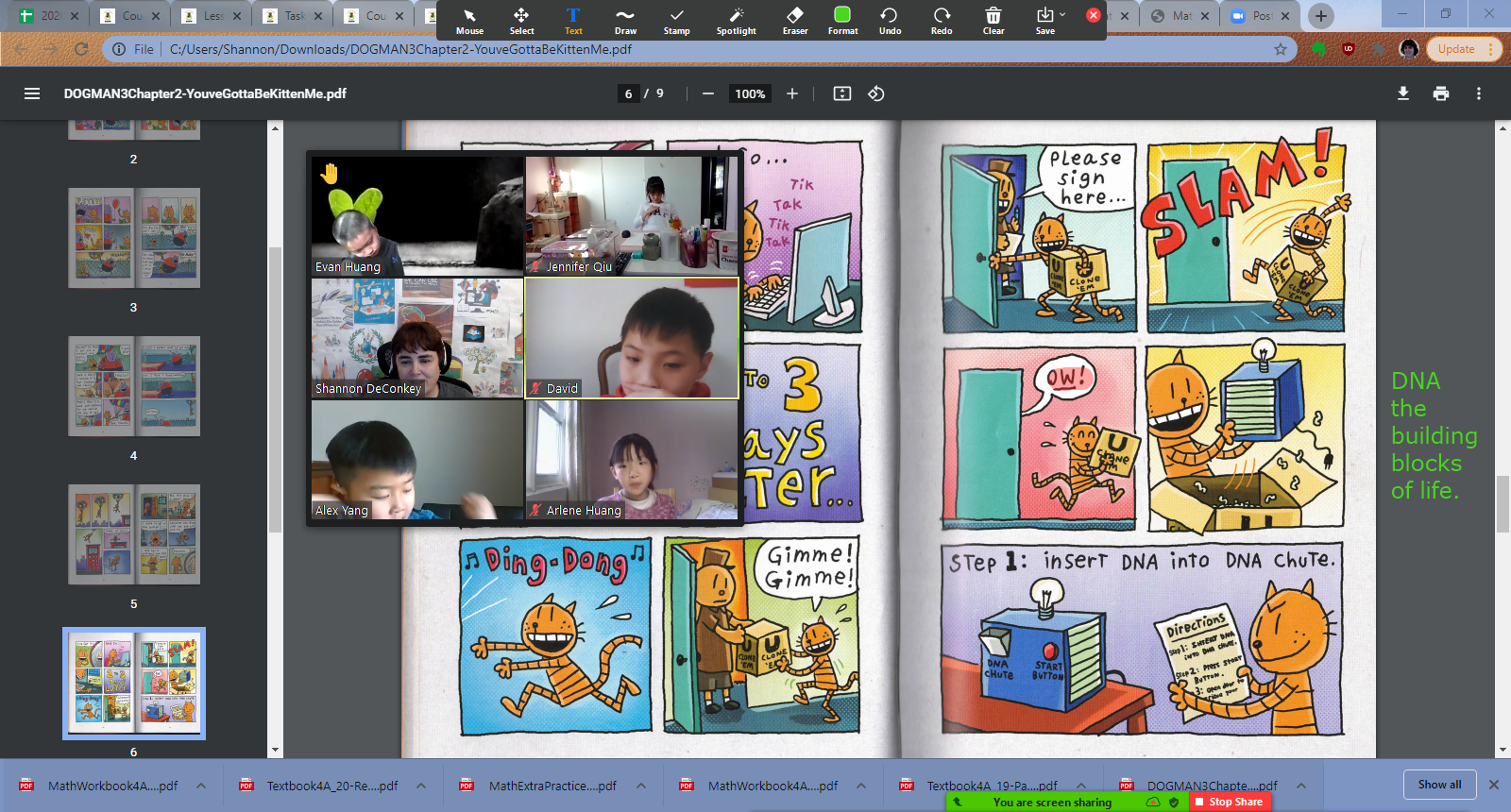This screenshot has width=1511, height=812.
Task: Edit the current page number field
Action: point(628,93)
